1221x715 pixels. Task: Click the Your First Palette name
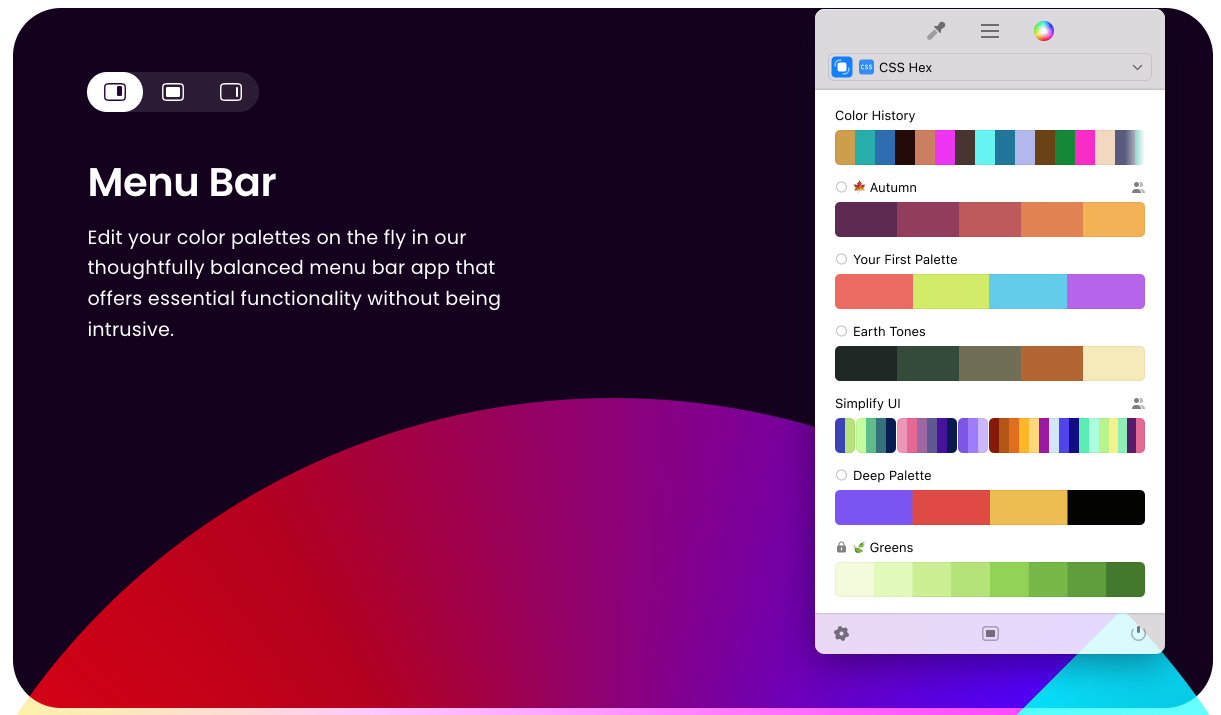[905, 259]
